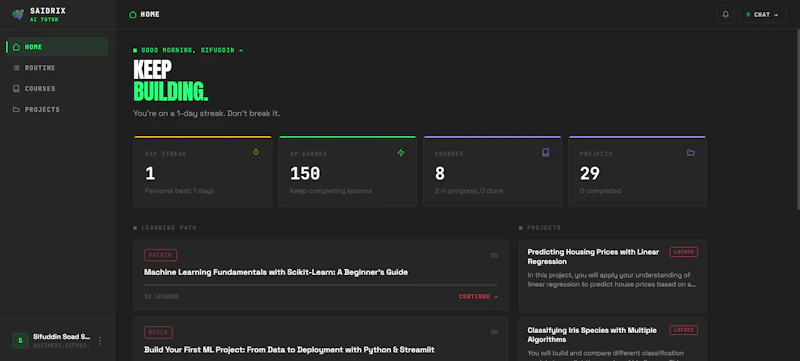Click the page vertical scrollbar
Viewport: 800px width, 361px height.
click(797, 120)
